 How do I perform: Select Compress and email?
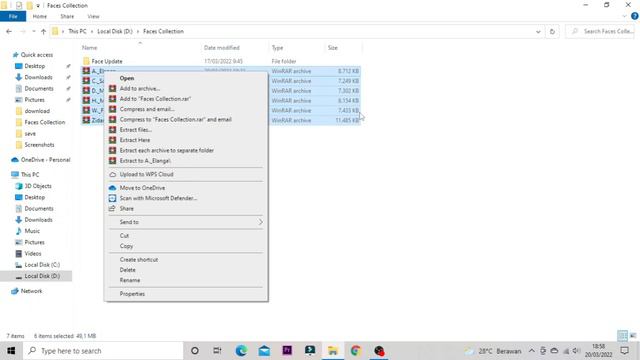point(147,109)
